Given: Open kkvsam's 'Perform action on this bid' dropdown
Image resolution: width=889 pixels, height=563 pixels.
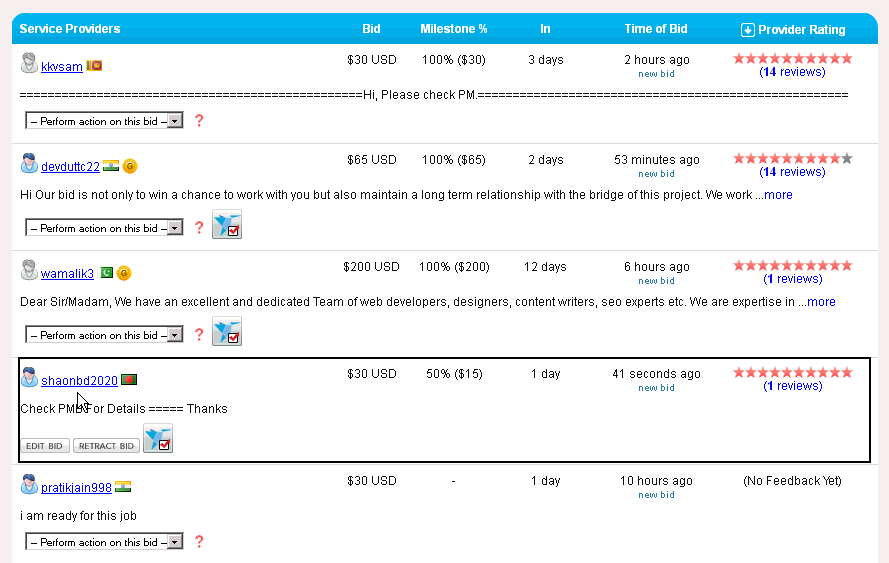Looking at the screenshot, I should pos(105,121).
